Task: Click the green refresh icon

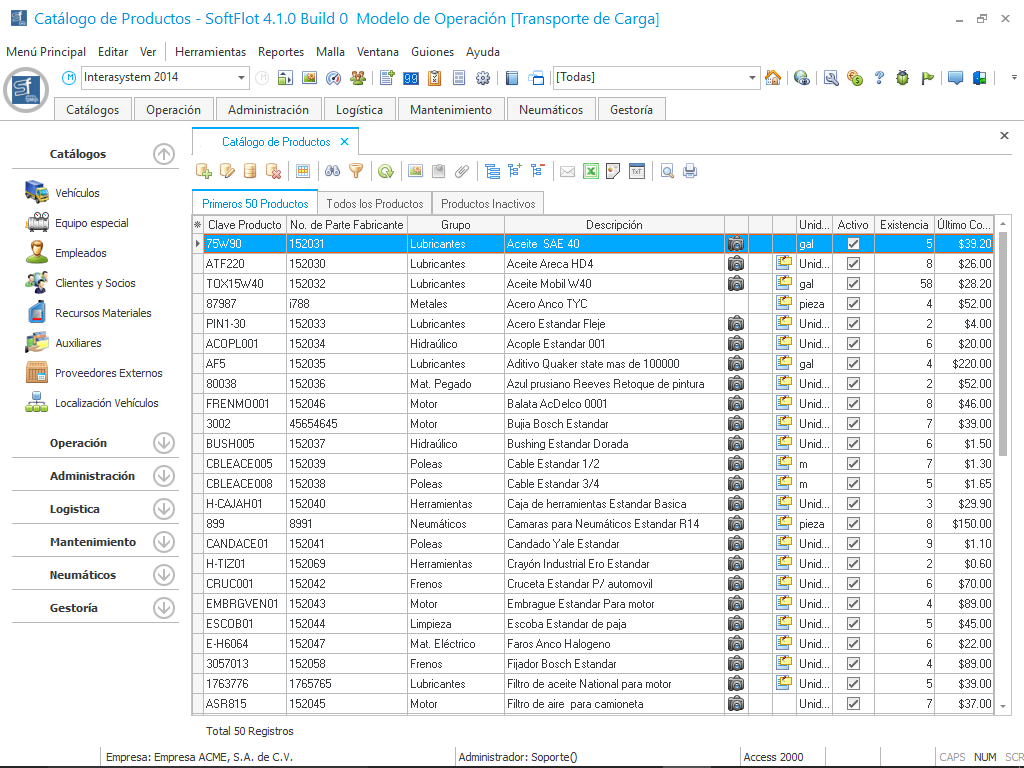Action: (385, 171)
